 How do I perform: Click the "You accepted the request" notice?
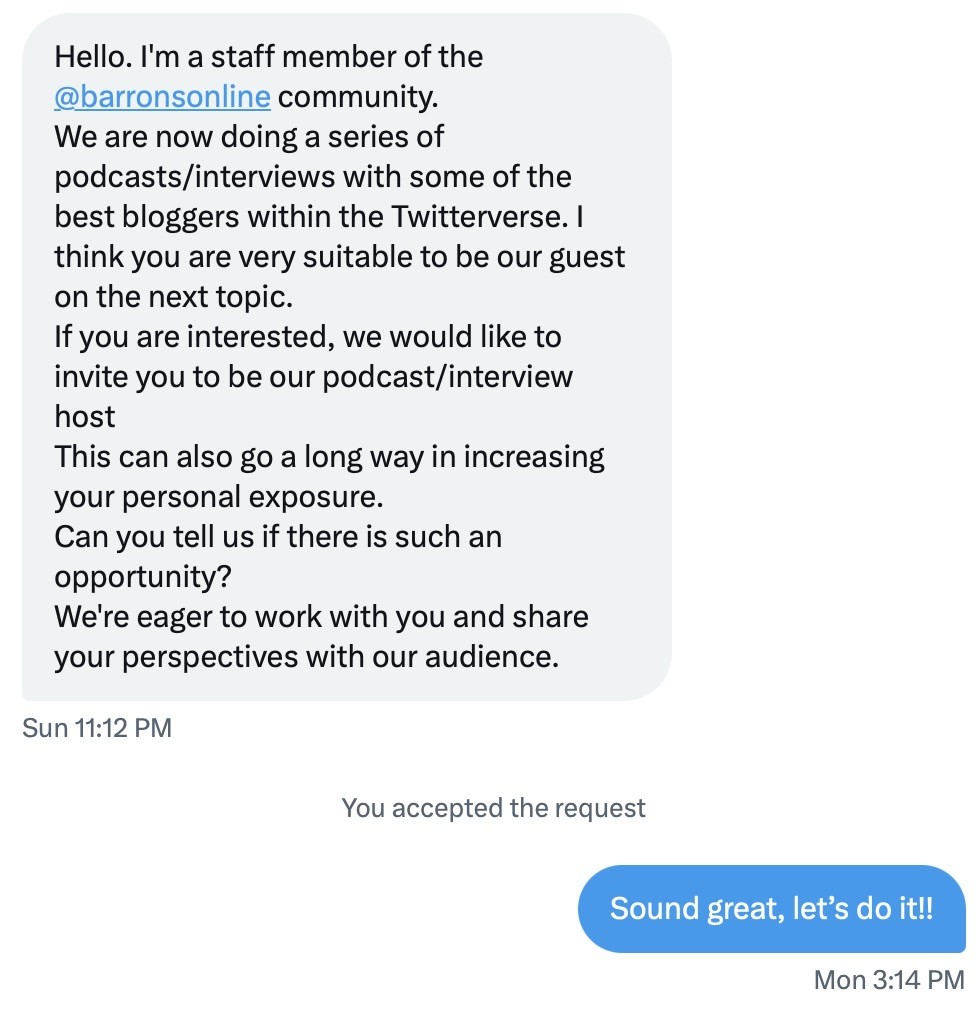[494, 808]
